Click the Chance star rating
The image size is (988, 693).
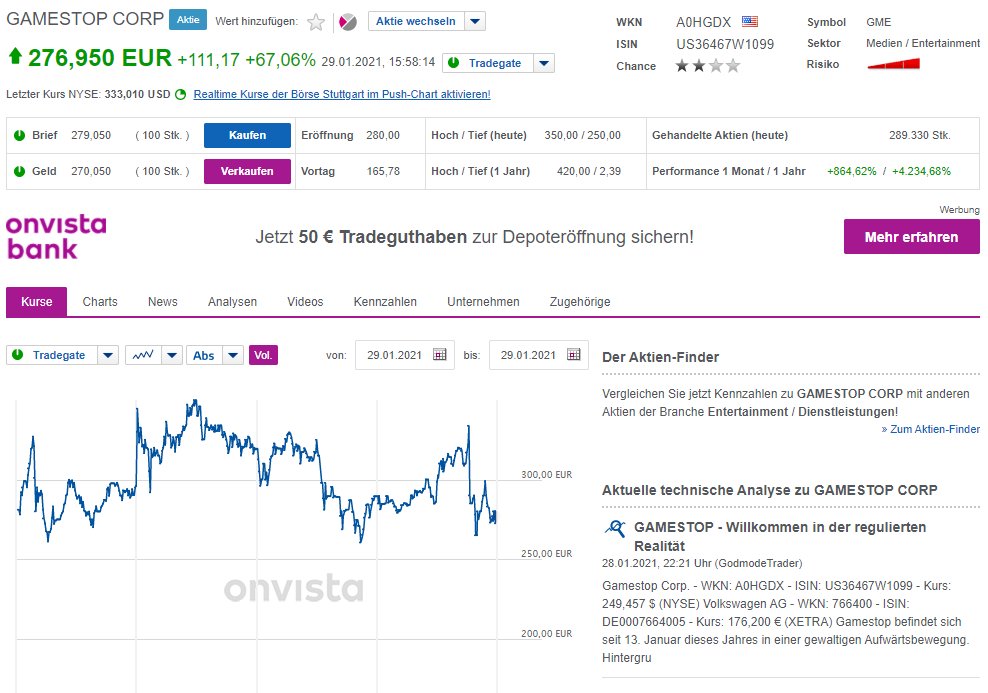(708, 66)
